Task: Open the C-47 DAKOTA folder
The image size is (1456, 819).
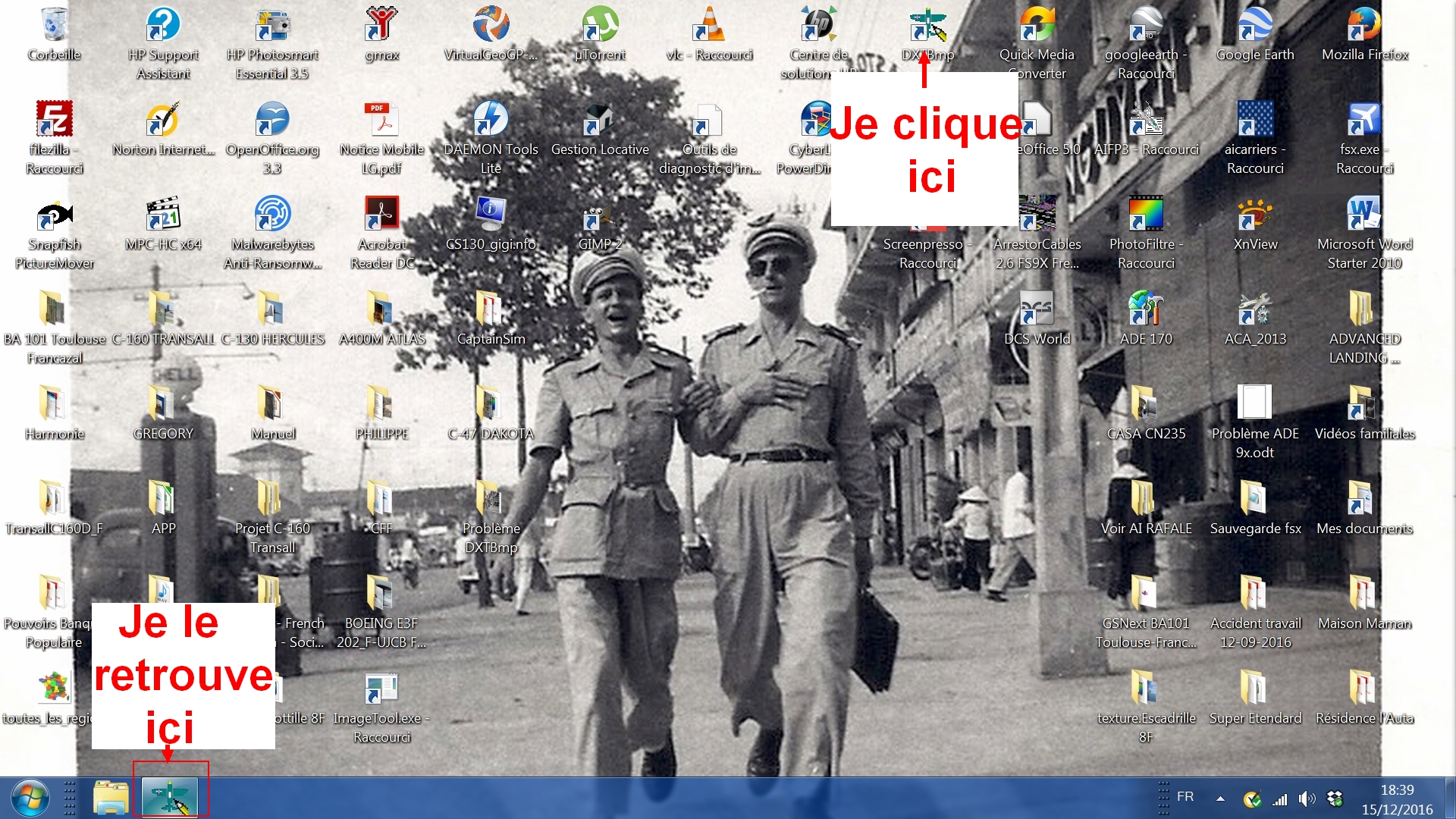Action: (x=491, y=404)
